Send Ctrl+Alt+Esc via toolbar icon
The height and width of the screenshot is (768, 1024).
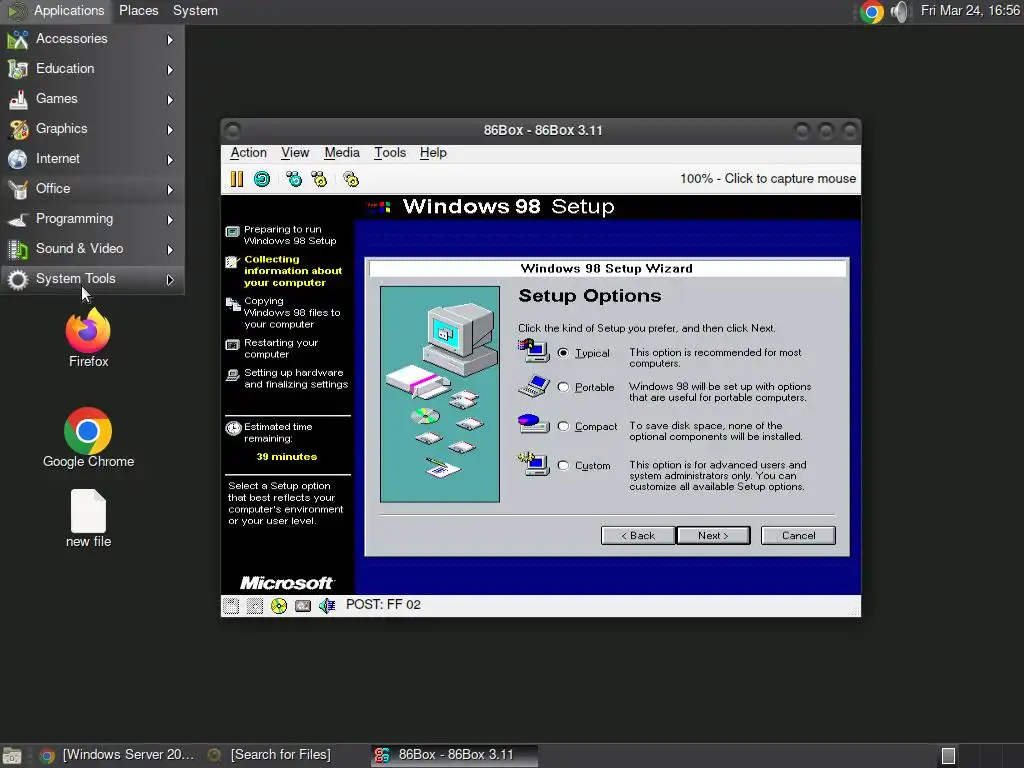[319, 179]
